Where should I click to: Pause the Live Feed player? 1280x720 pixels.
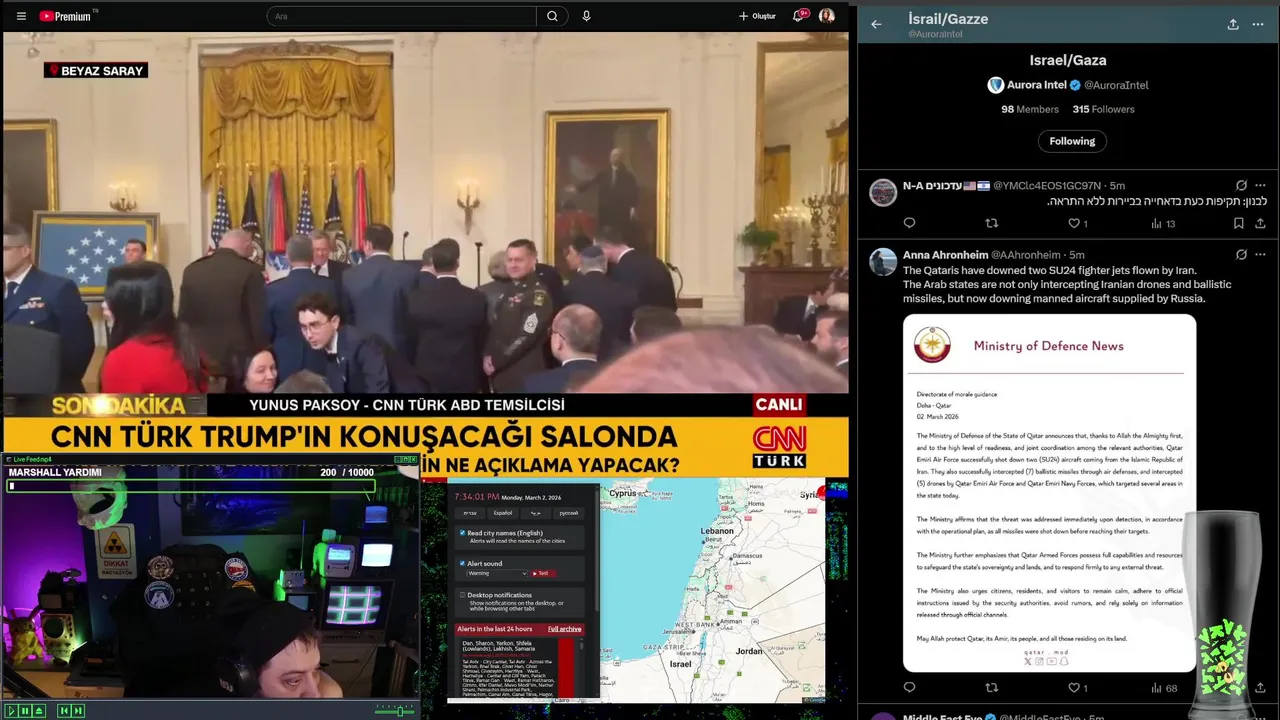25,711
